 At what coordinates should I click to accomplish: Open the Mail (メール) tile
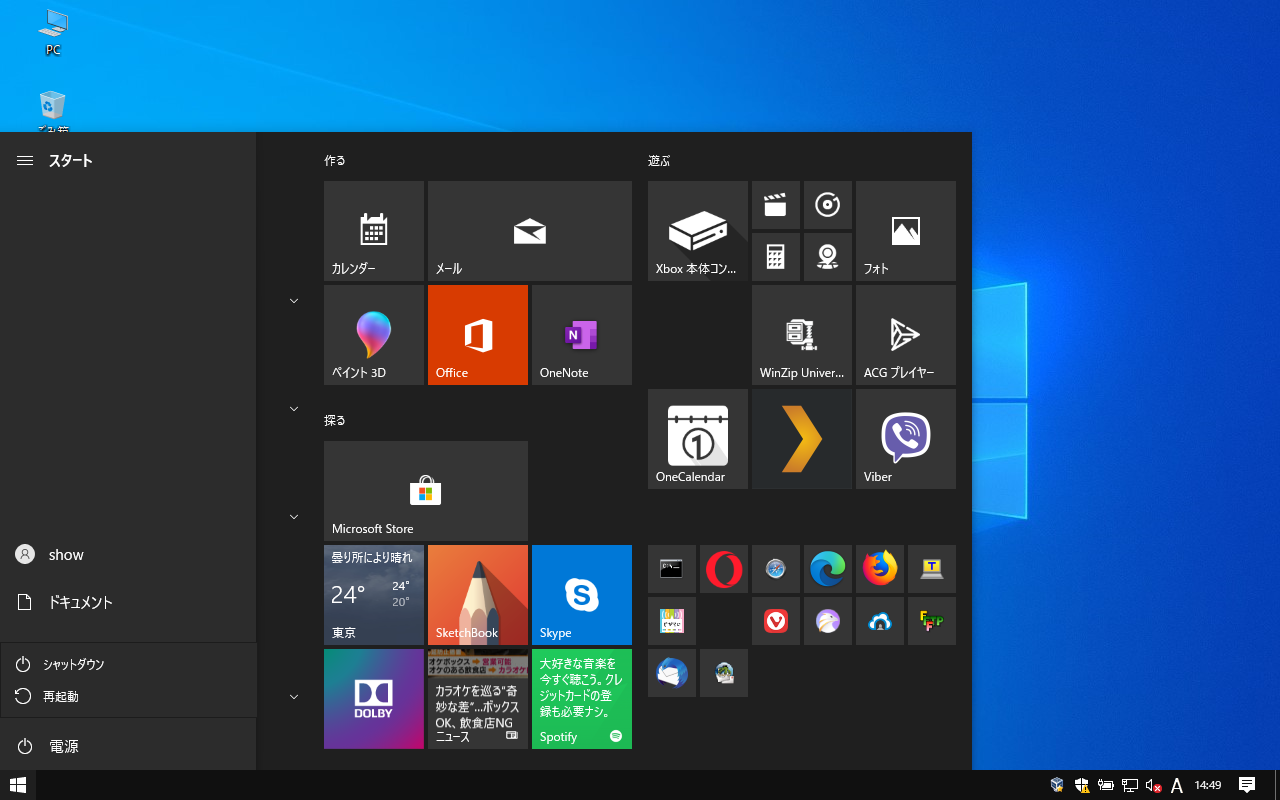(x=530, y=231)
